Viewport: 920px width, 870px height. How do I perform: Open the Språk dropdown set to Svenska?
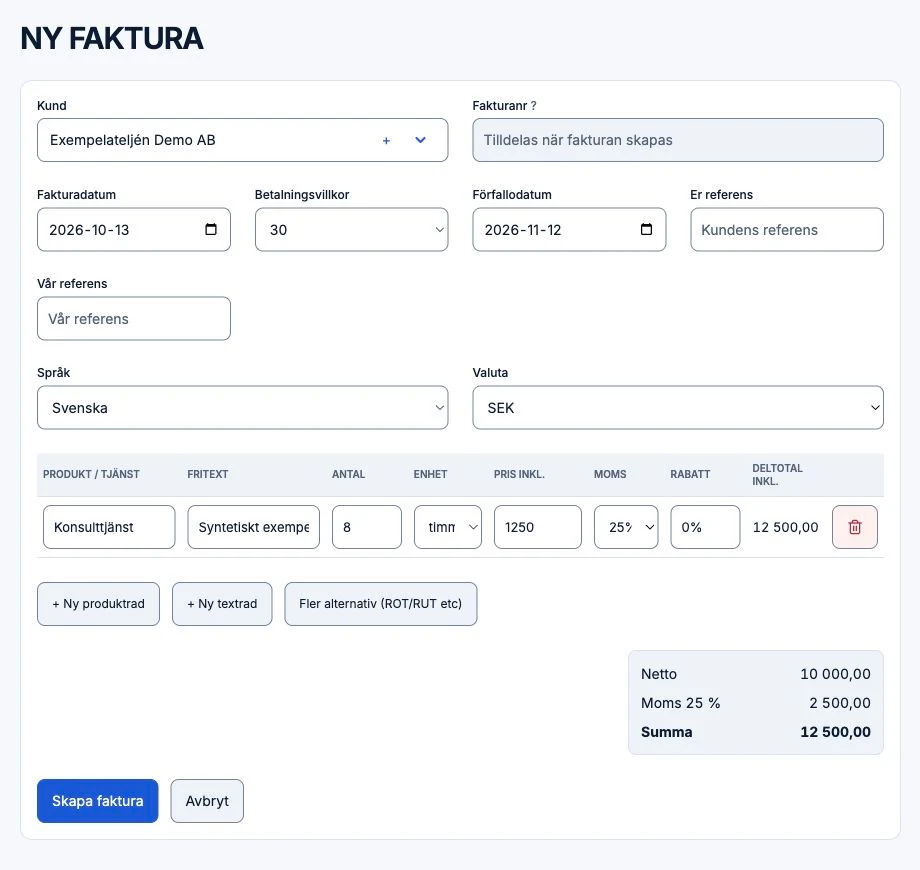tap(242, 407)
